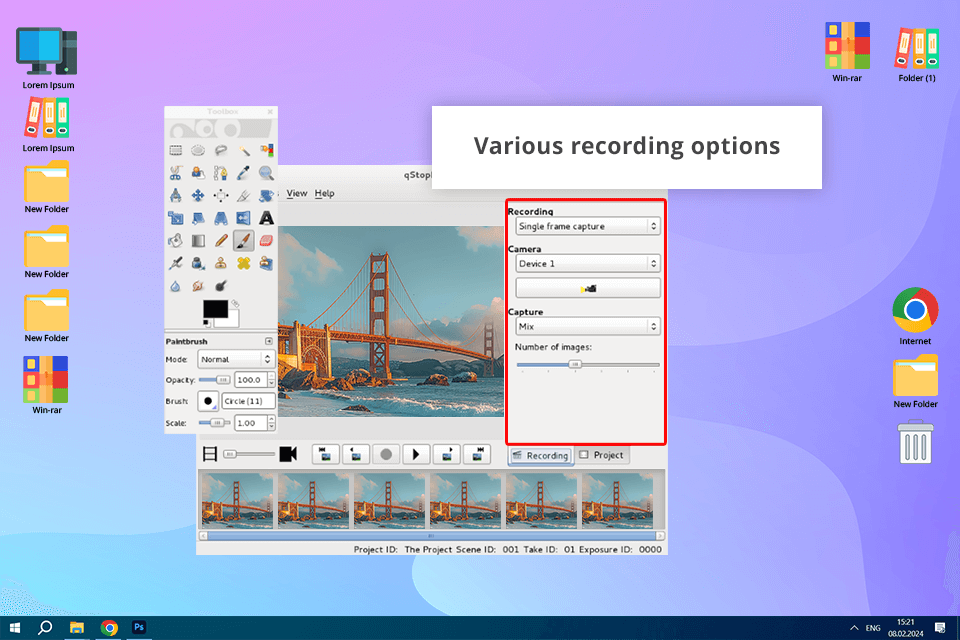Click the Recording tab

(x=540, y=455)
